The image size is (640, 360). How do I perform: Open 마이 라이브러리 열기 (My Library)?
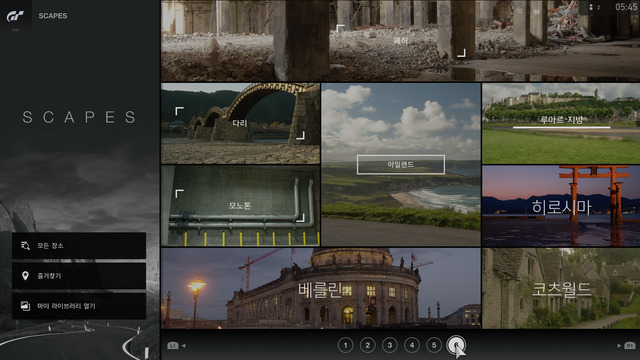click(x=79, y=306)
